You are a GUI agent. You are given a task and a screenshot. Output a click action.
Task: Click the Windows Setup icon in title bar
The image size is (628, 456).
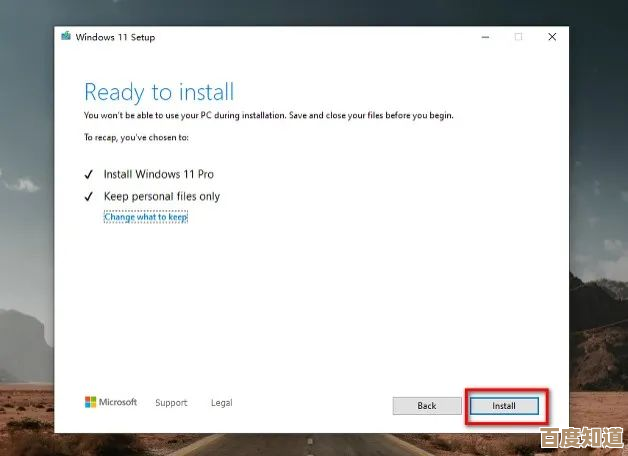click(66, 37)
